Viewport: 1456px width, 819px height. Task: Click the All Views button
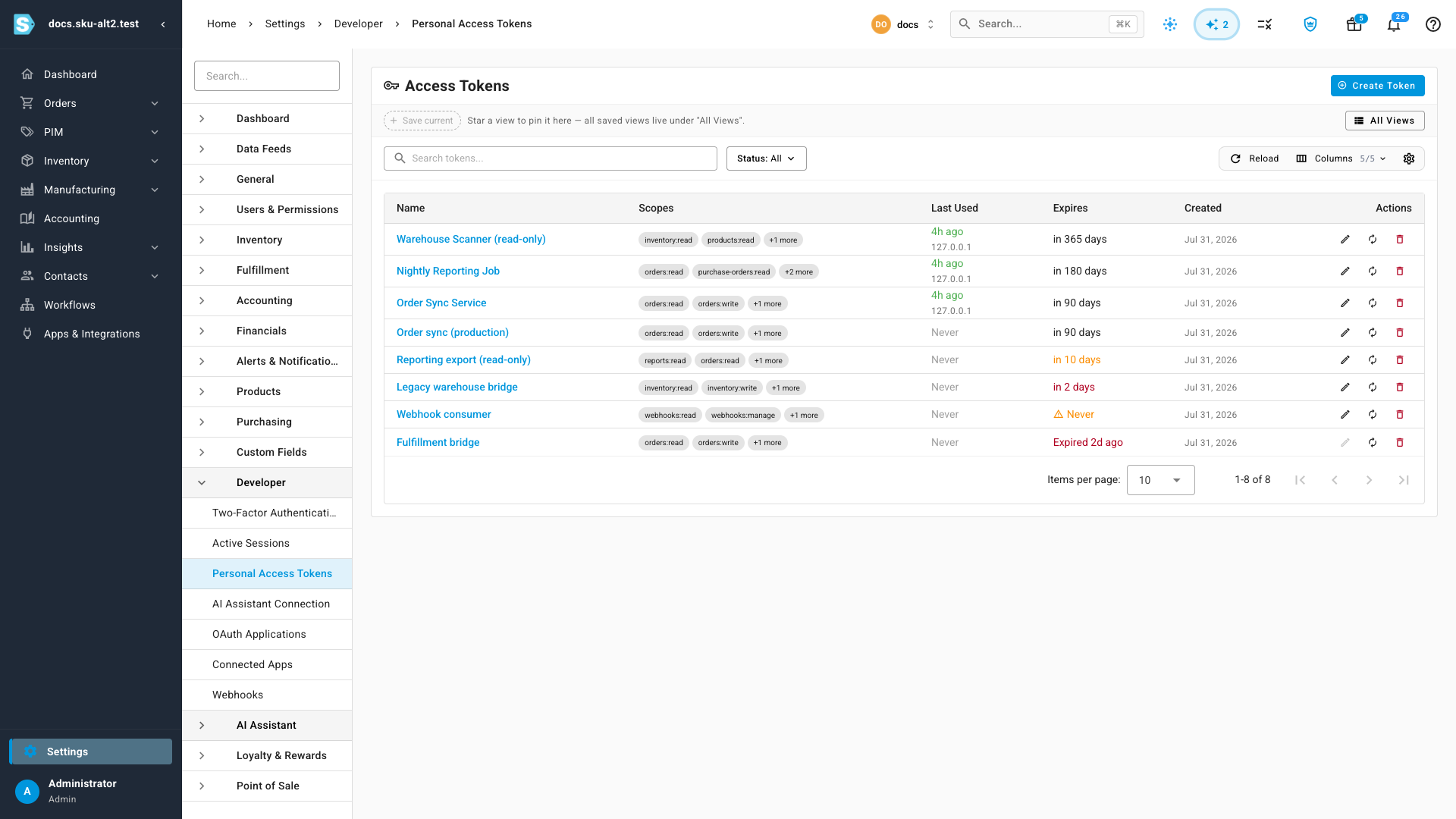pos(1385,121)
